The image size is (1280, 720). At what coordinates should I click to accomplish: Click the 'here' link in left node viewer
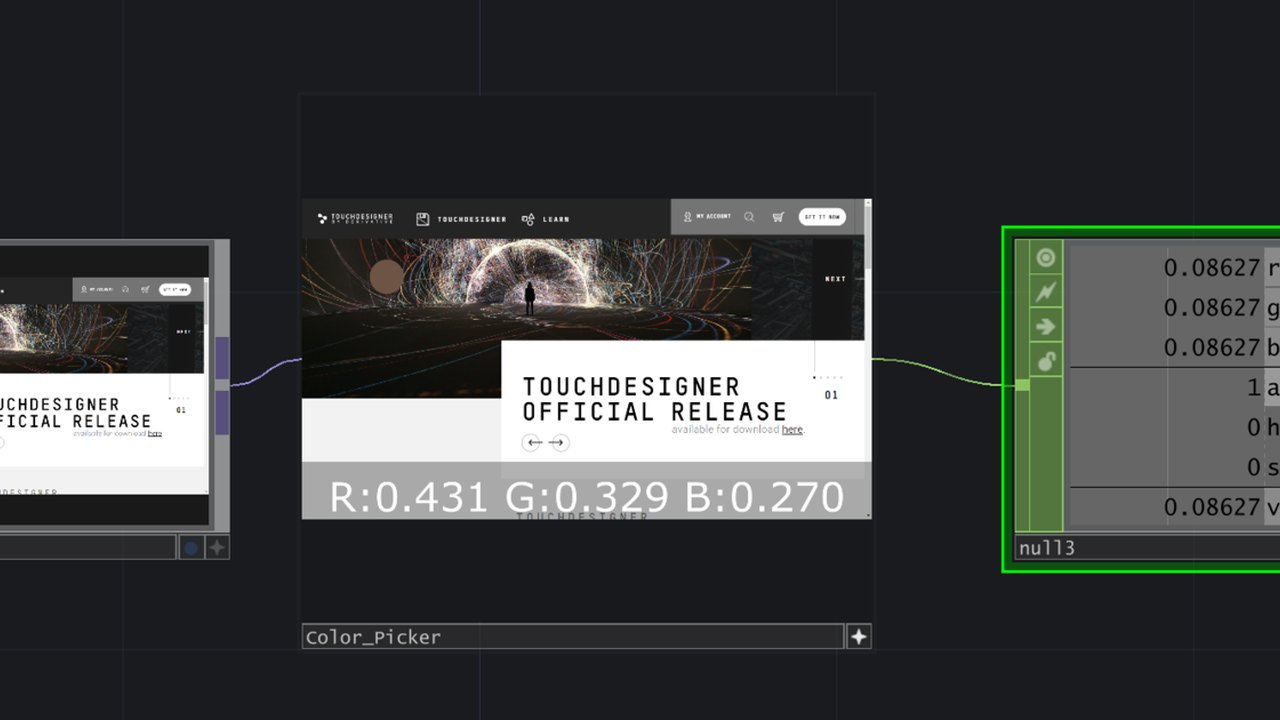pyautogui.click(x=154, y=434)
